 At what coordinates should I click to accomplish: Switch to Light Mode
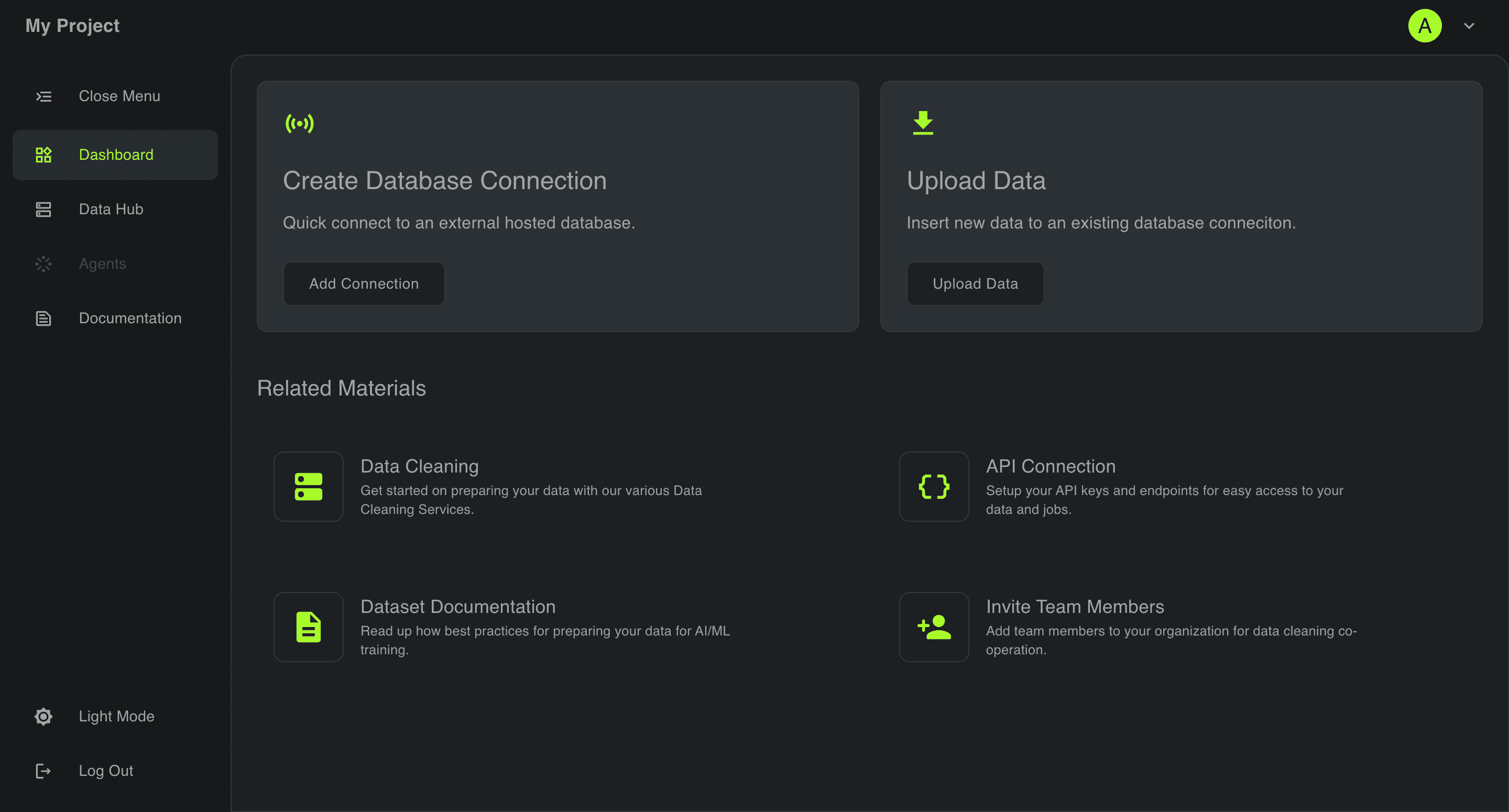point(115,716)
